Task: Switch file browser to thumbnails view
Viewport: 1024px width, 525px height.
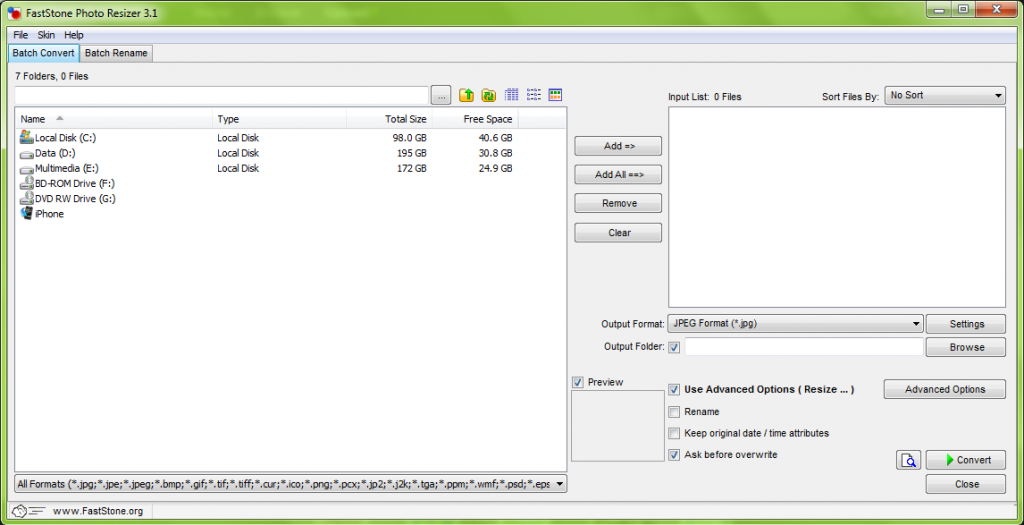Action: (556, 95)
